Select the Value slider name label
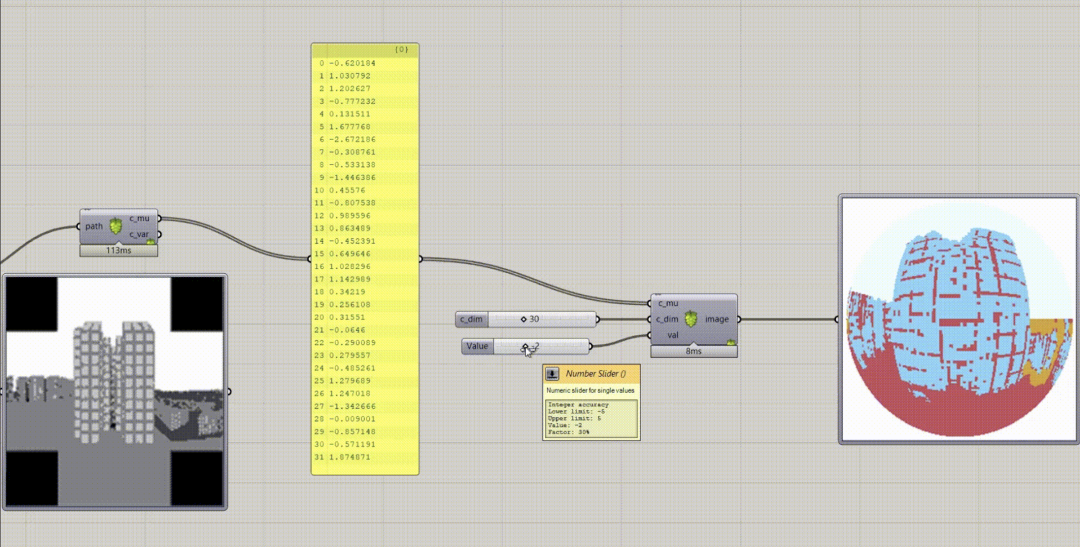1080x547 pixels. pyautogui.click(x=477, y=346)
